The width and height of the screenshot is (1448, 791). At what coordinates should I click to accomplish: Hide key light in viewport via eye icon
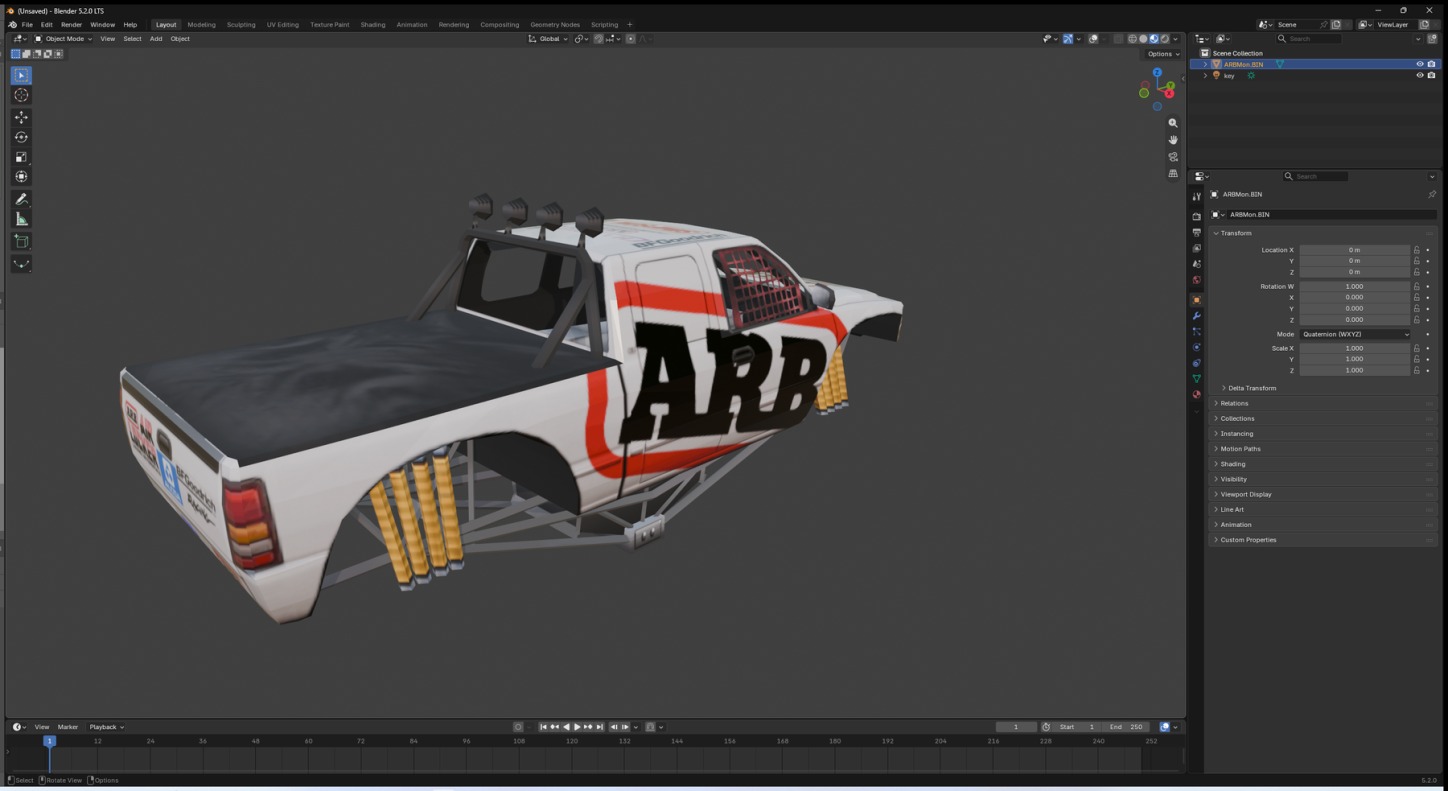point(1419,75)
